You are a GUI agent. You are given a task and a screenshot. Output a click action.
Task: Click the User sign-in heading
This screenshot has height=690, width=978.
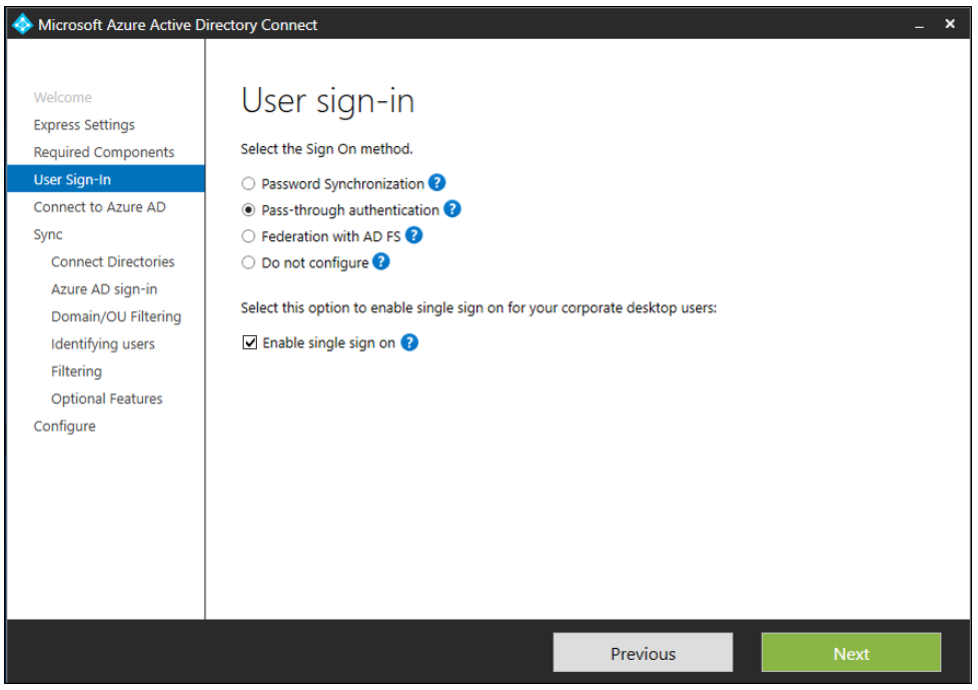pos(328,101)
